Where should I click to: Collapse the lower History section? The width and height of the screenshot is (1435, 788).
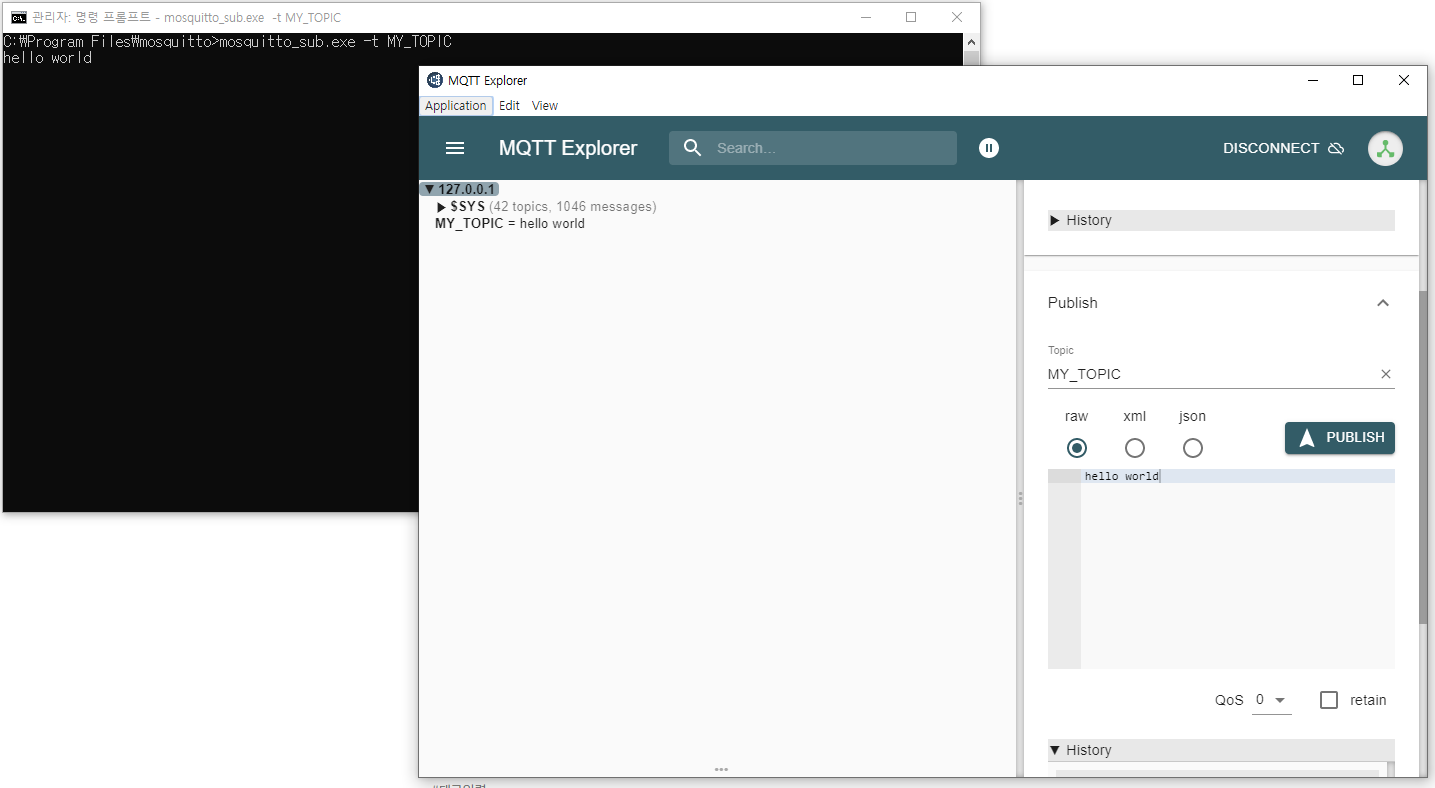[1221, 750]
